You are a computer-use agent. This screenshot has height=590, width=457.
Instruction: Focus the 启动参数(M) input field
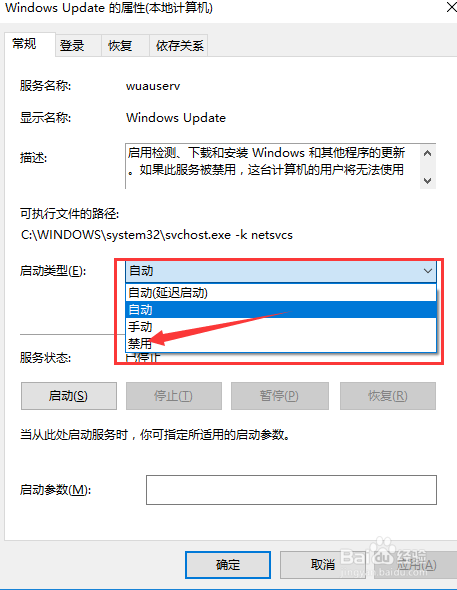[291, 490]
